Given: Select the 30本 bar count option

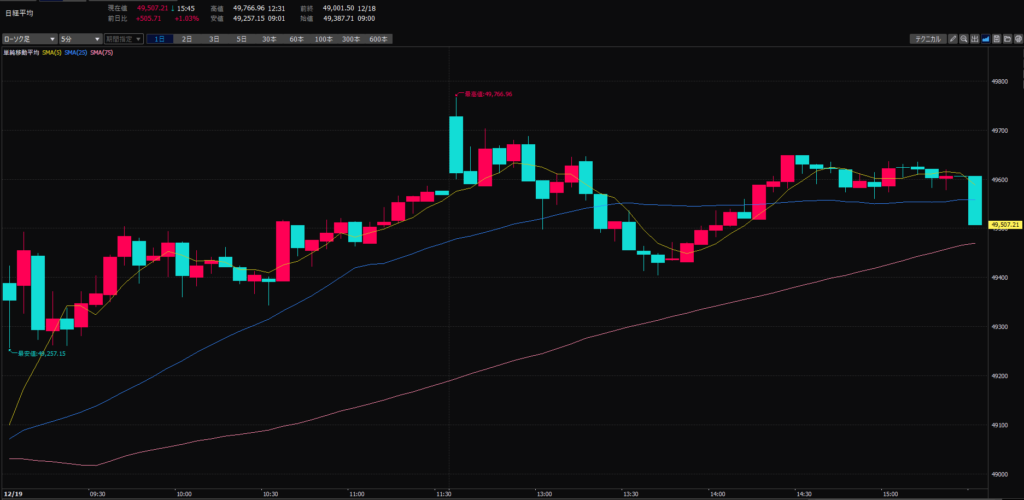Looking at the screenshot, I should 269,39.
